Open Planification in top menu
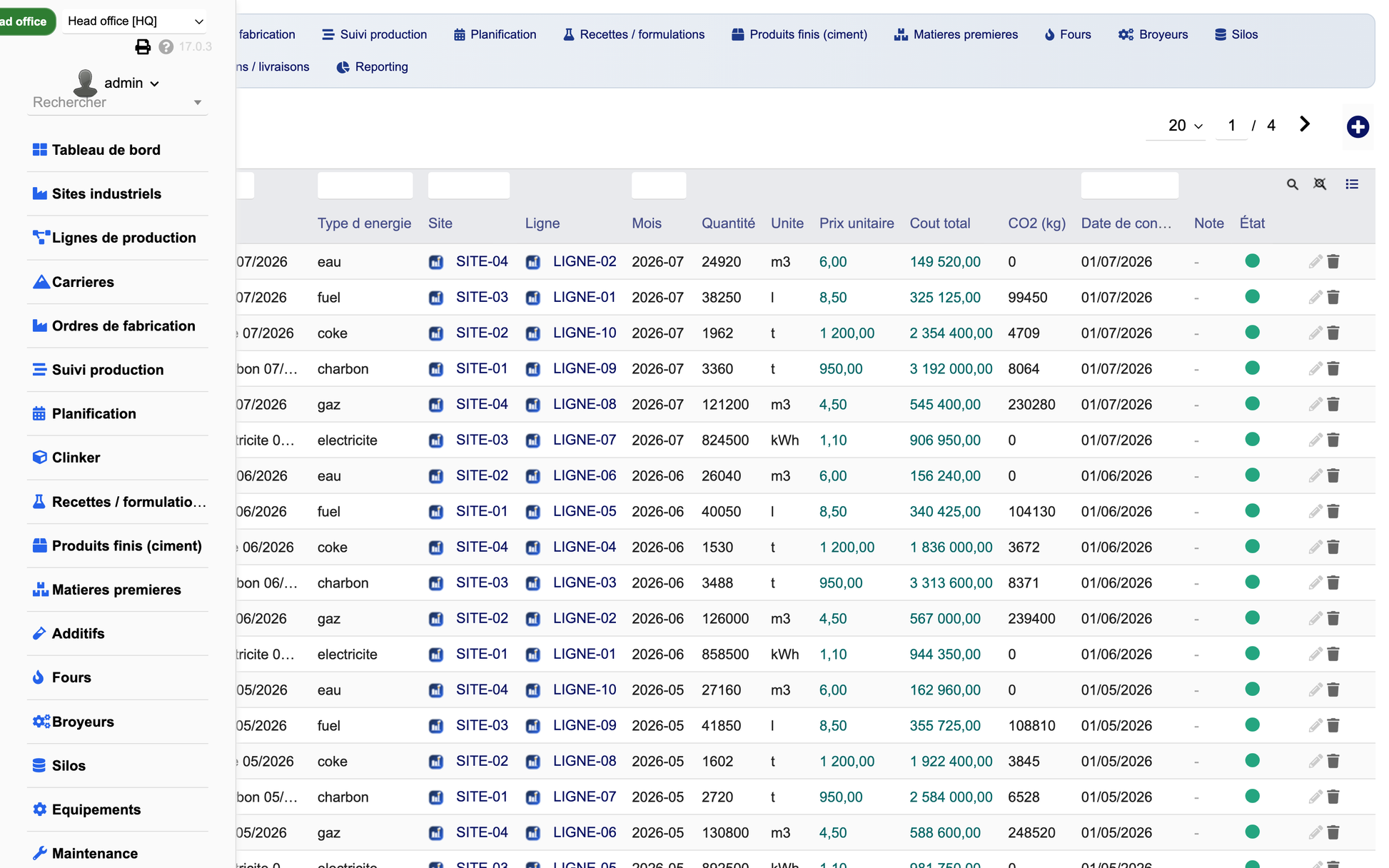This screenshot has width=1389, height=868. point(495,34)
